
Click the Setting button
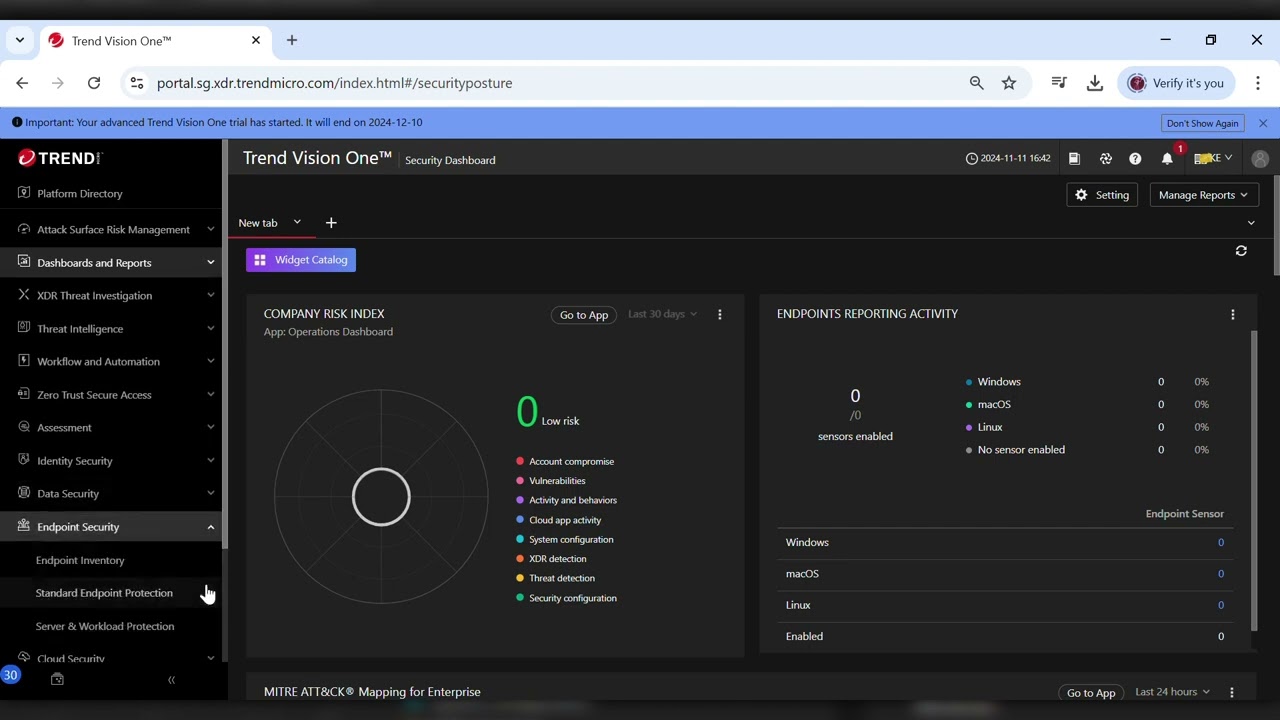(1102, 195)
